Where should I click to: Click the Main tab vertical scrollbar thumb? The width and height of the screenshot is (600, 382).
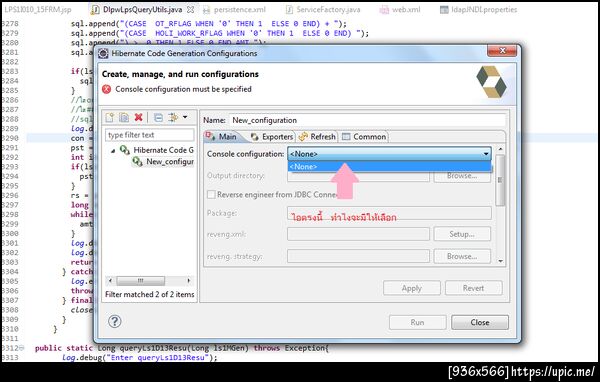pos(500,180)
